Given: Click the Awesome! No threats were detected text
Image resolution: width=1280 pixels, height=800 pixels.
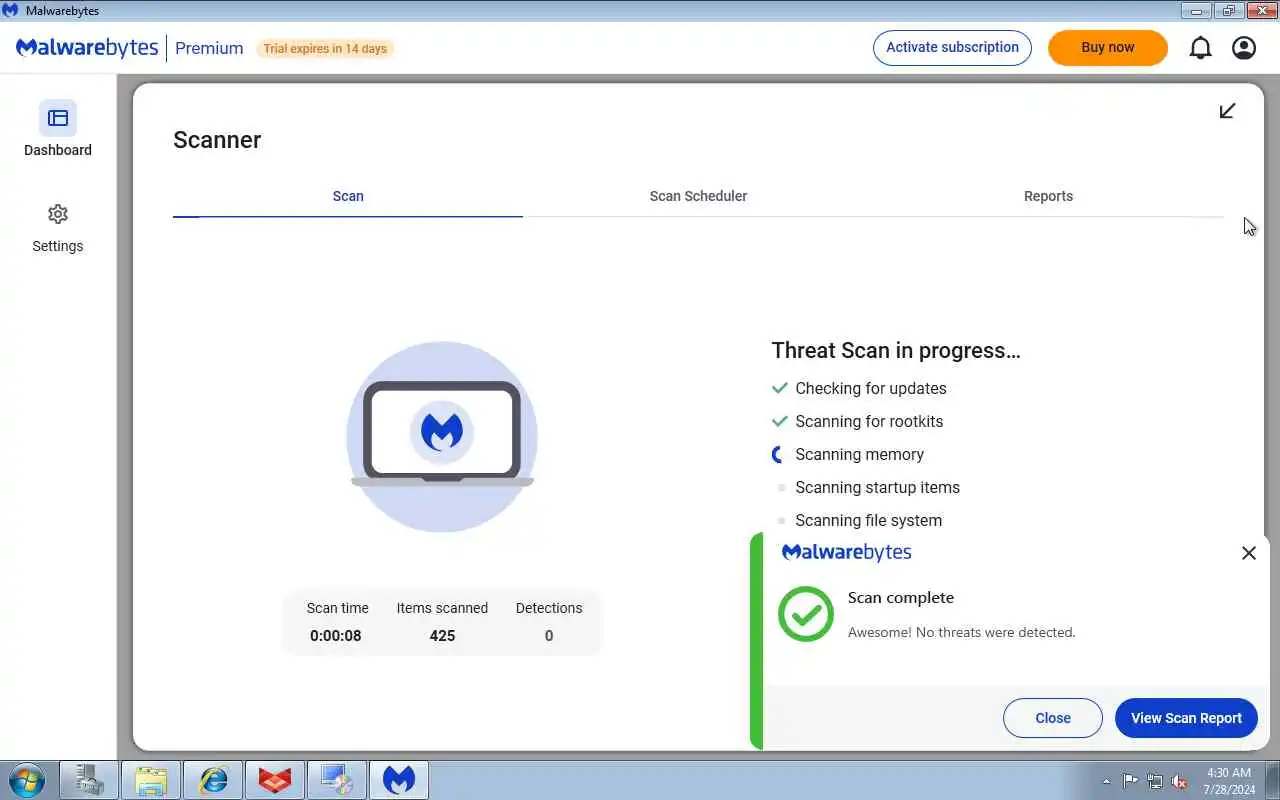Looking at the screenshot, I should click(x=962, y=632).
